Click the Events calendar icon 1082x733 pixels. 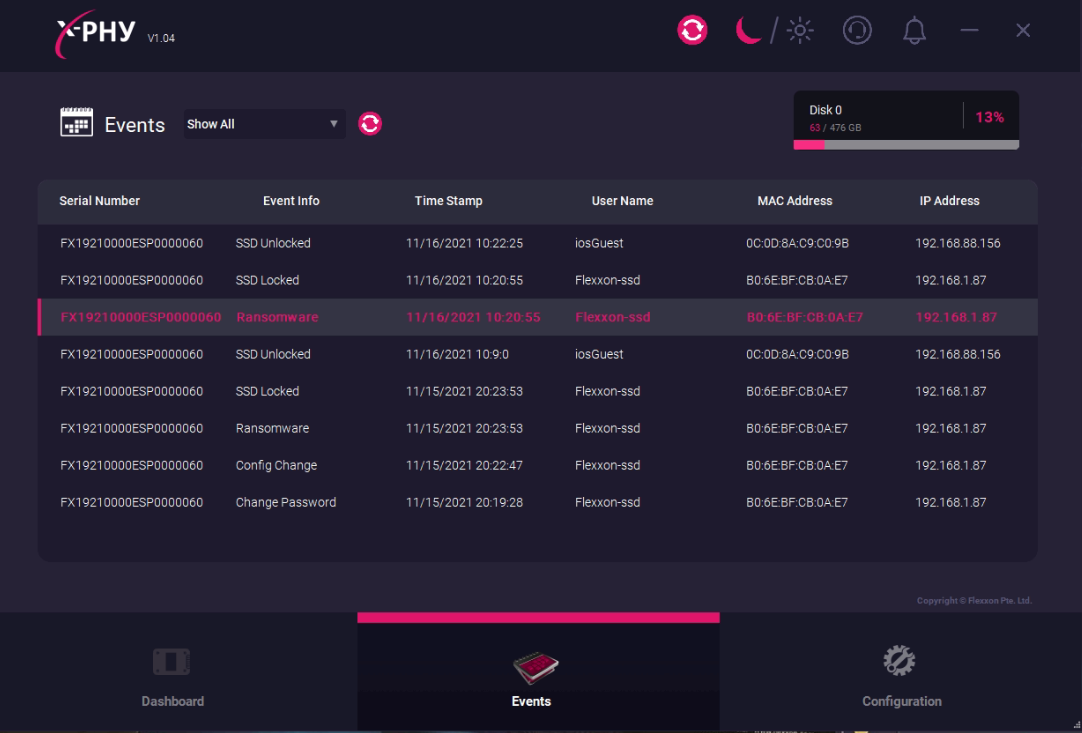tap(77, 123)
